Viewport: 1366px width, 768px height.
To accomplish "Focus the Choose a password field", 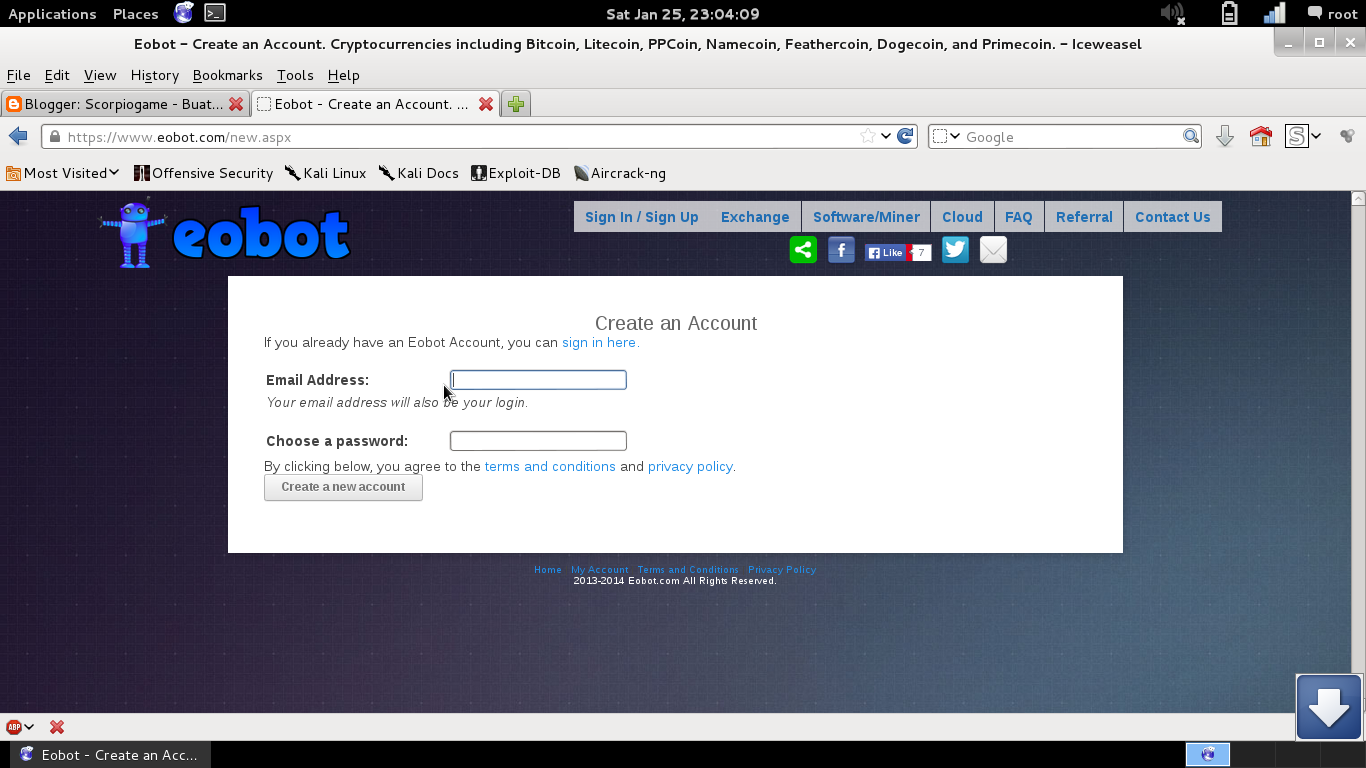I will coord(538,441).
